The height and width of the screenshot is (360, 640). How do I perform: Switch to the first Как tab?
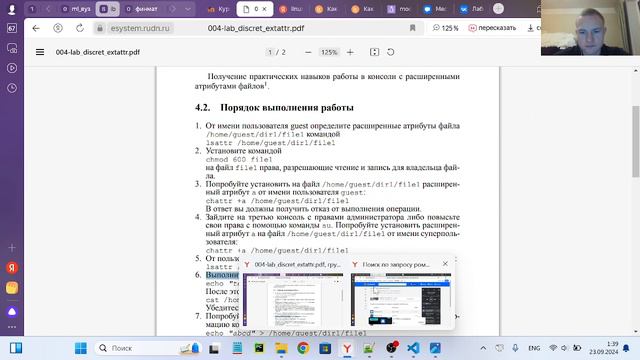pyautogui.click(x=326, y=9)
